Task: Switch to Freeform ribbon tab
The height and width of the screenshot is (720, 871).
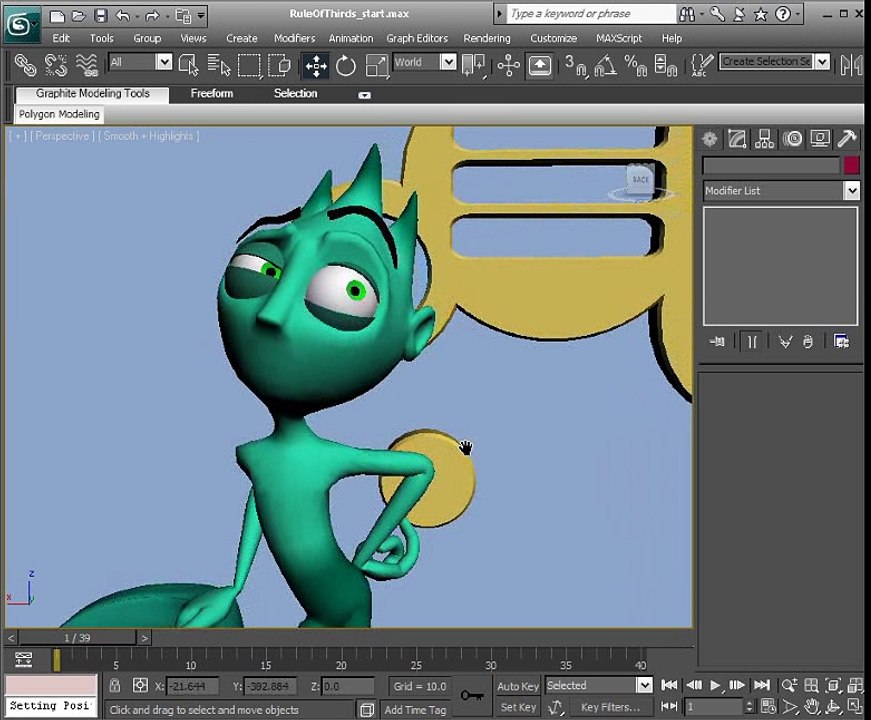Action: pyautogui.click(x=212, y=93)
